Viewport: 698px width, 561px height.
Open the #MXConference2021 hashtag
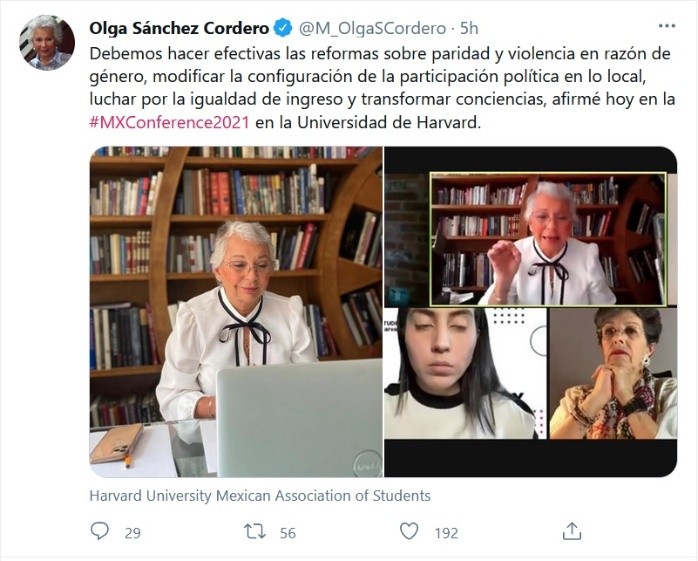pos(169,122)
